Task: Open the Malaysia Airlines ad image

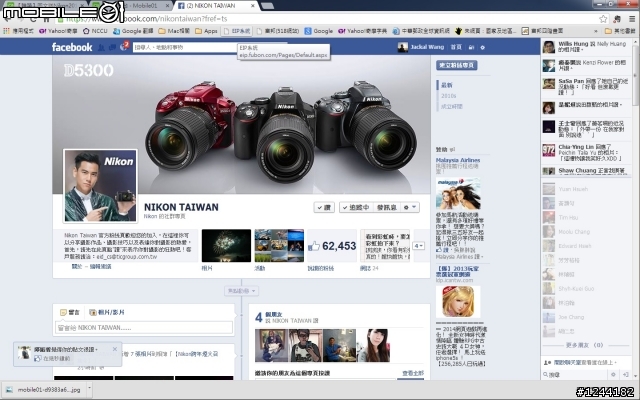Action: pos(458,193)
